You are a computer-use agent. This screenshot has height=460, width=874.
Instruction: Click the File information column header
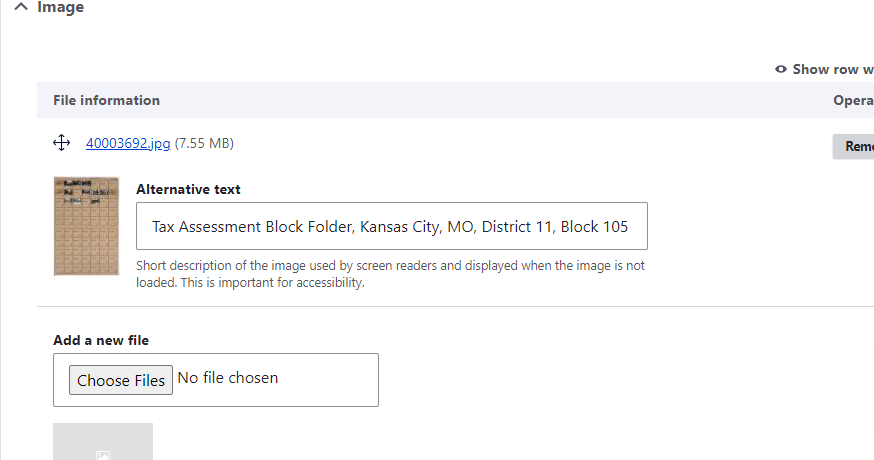[106, 100]
